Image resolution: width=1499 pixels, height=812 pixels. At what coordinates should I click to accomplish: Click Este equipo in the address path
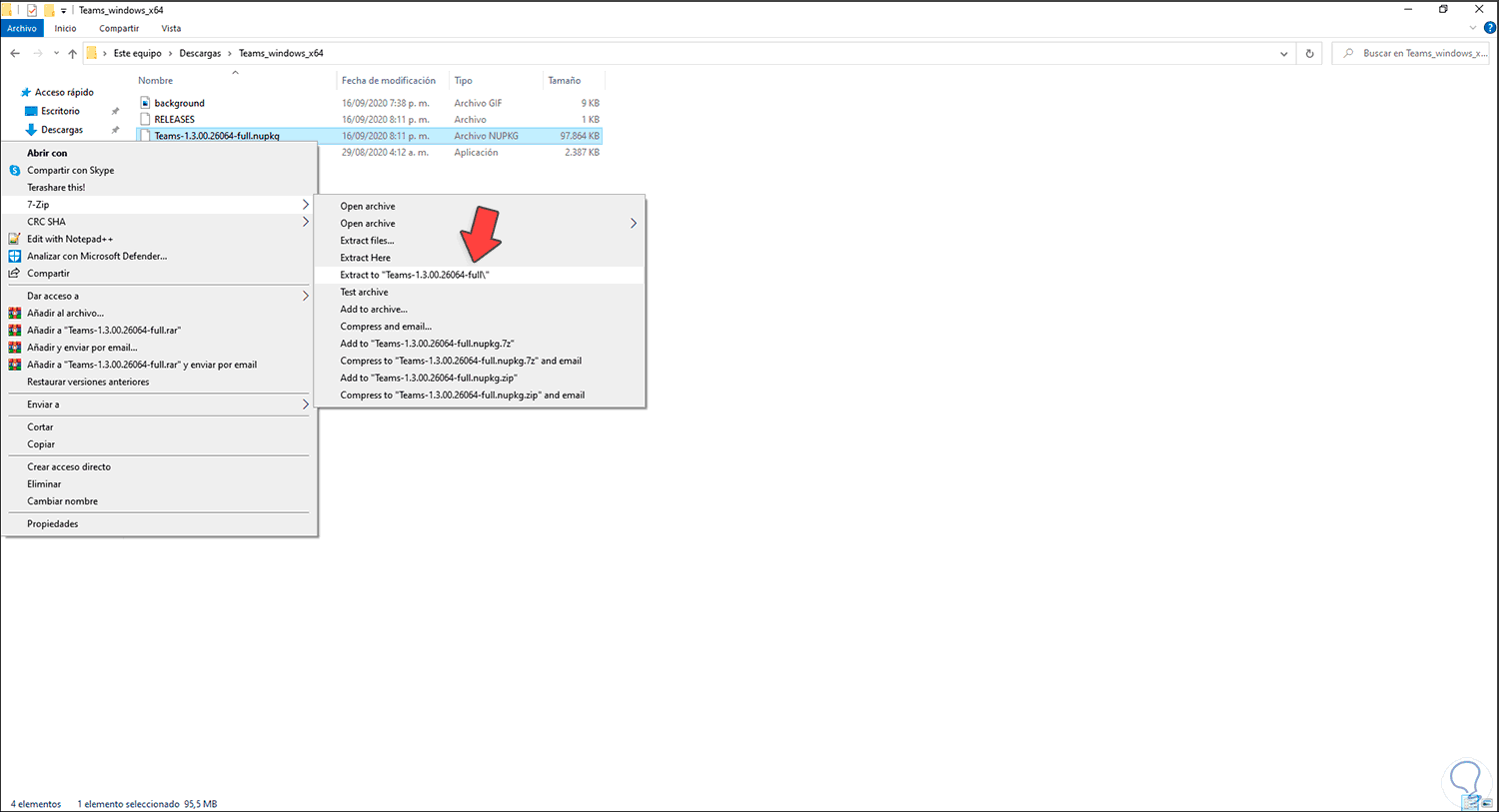pos(137,53)
